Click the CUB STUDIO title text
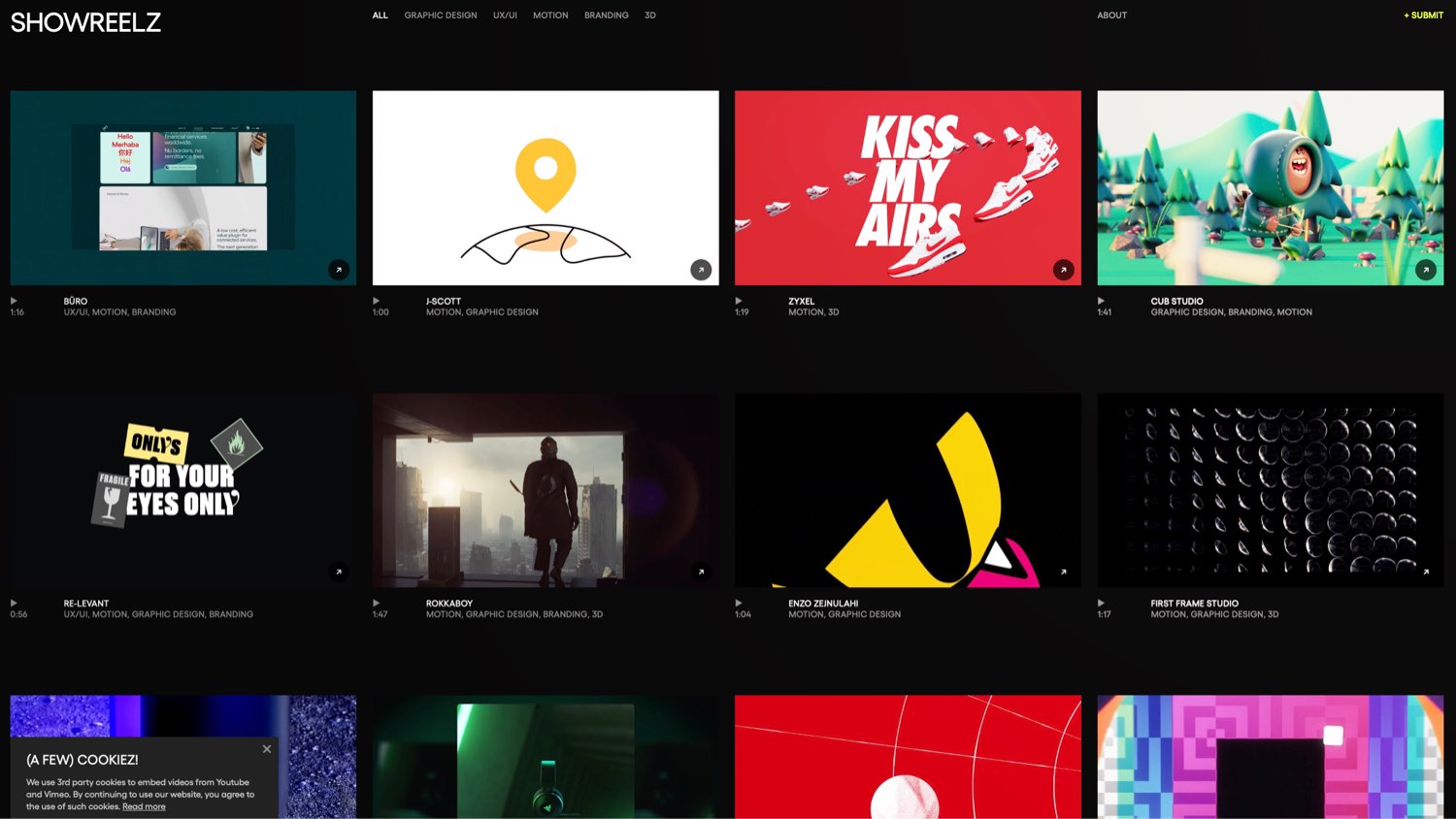 [x=1177, y=301]
